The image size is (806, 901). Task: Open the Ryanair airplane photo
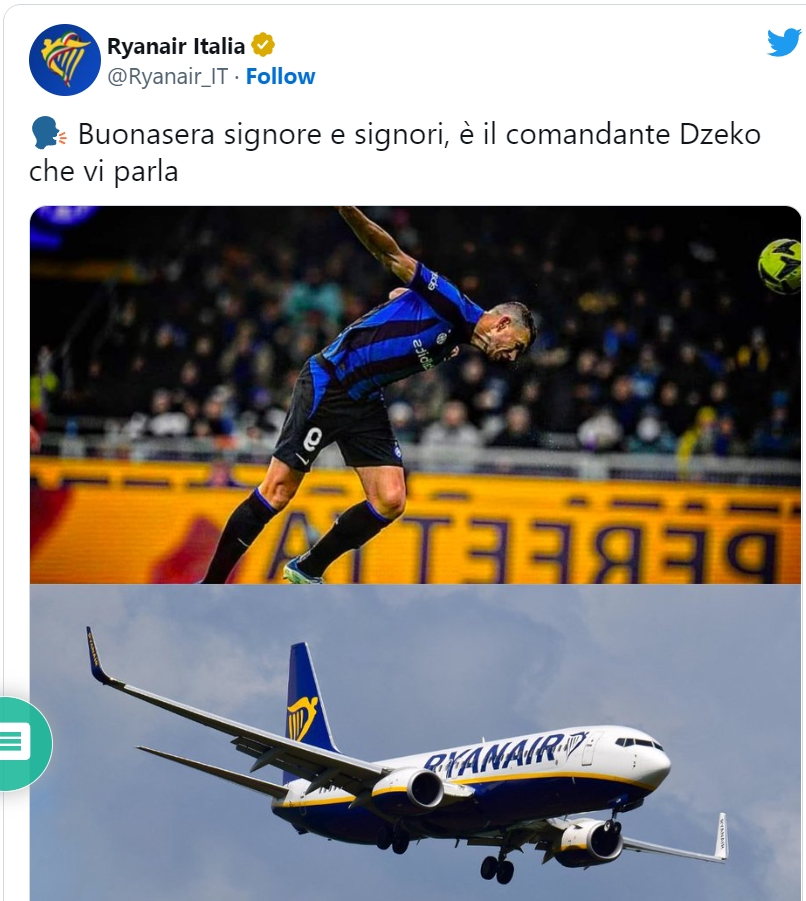point(415,742)
